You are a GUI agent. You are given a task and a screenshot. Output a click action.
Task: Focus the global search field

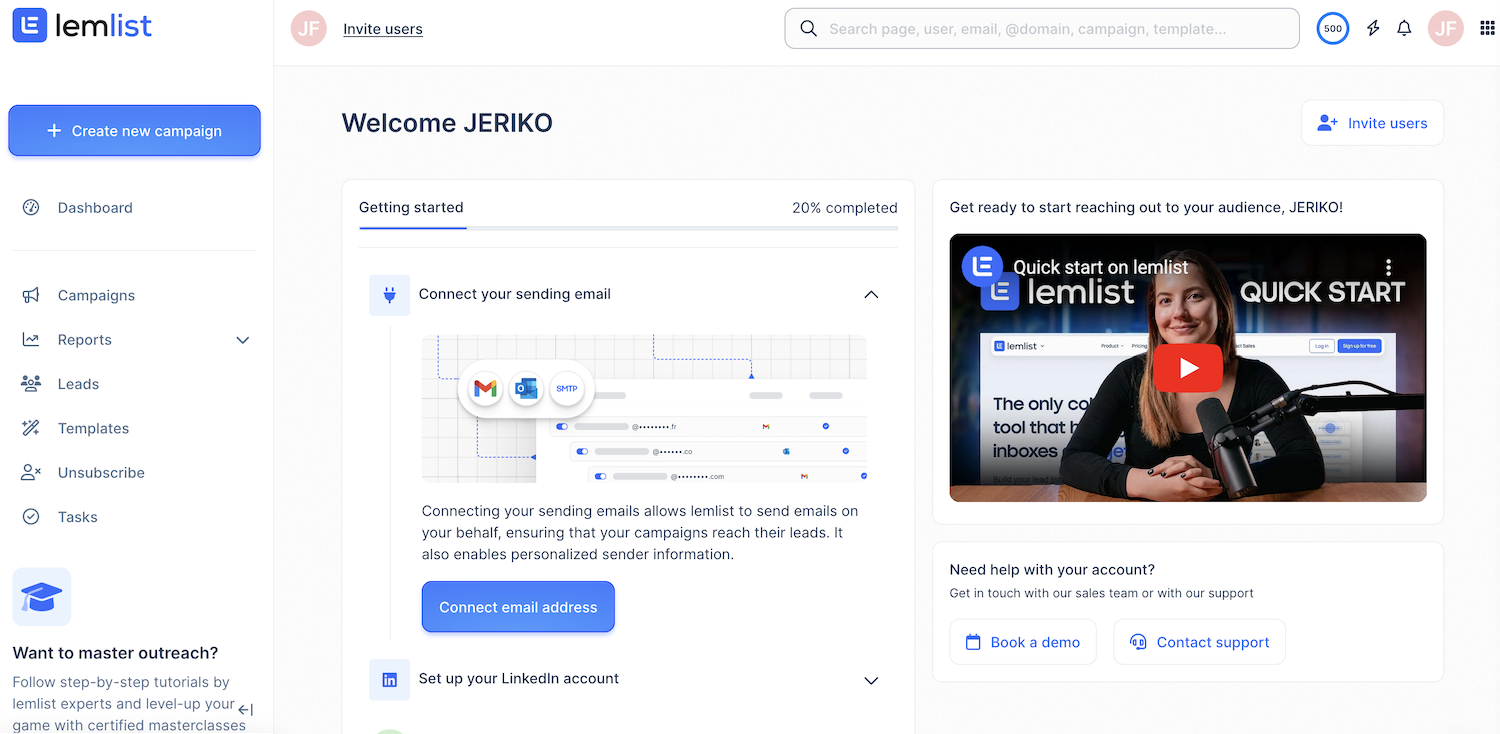click(x=1042, y=29)
